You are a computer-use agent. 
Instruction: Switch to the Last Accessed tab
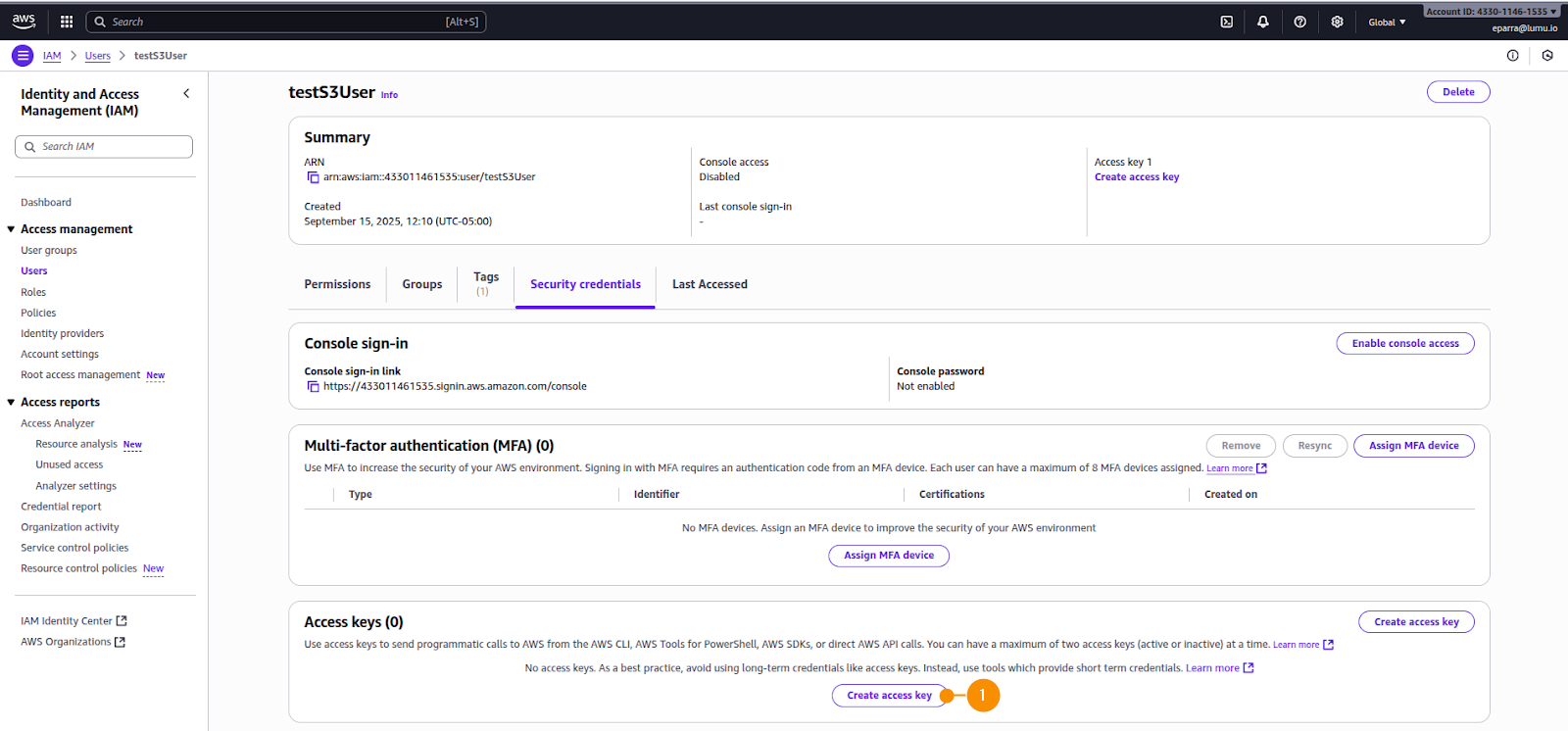pyautogui.click(x=710, y=284)
